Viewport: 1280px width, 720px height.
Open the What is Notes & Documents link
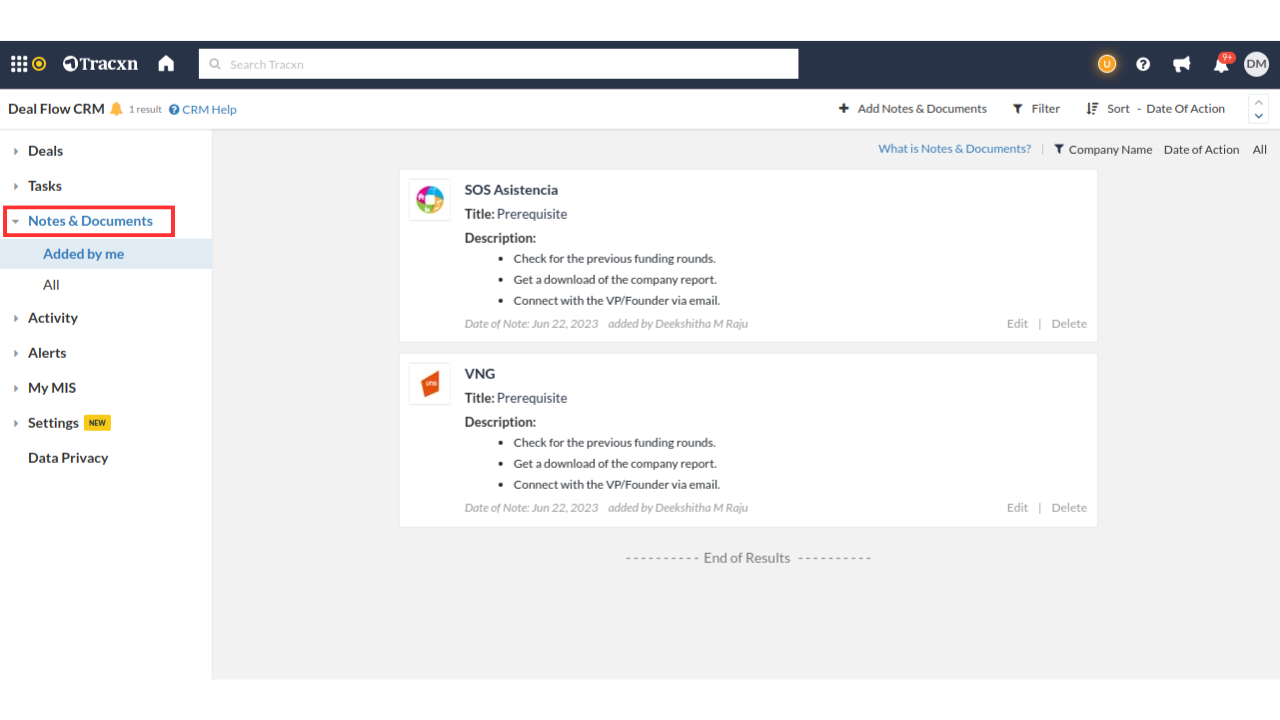[954, 149]
